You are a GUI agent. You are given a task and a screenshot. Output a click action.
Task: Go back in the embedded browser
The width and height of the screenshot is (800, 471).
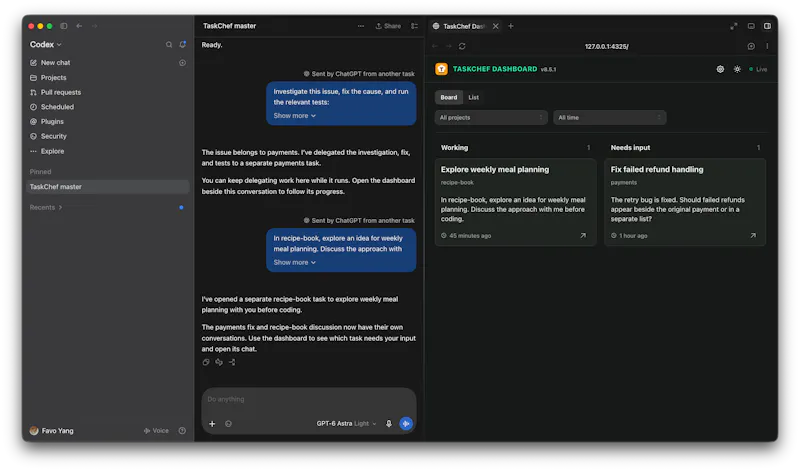click(x=435, y=46)
